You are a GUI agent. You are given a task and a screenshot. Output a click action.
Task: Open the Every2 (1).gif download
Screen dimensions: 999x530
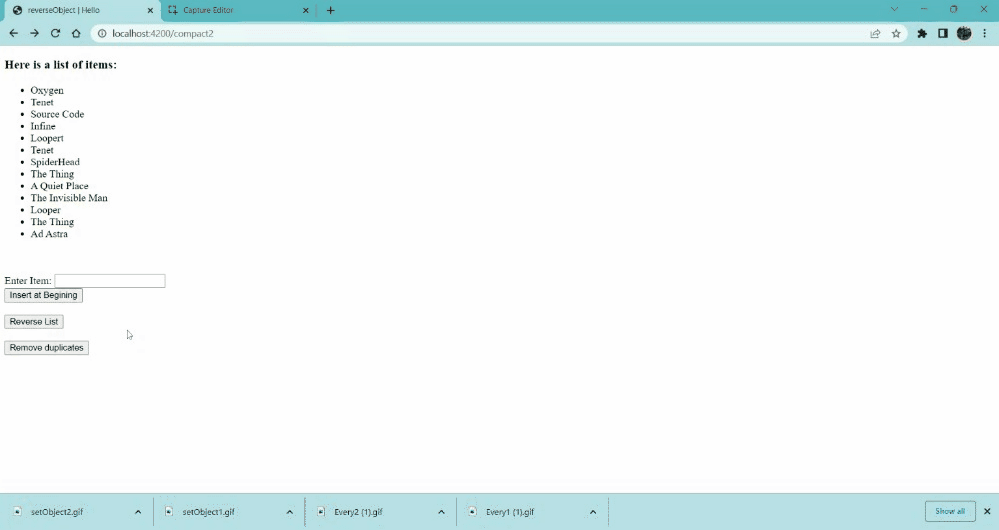[358, 512]
